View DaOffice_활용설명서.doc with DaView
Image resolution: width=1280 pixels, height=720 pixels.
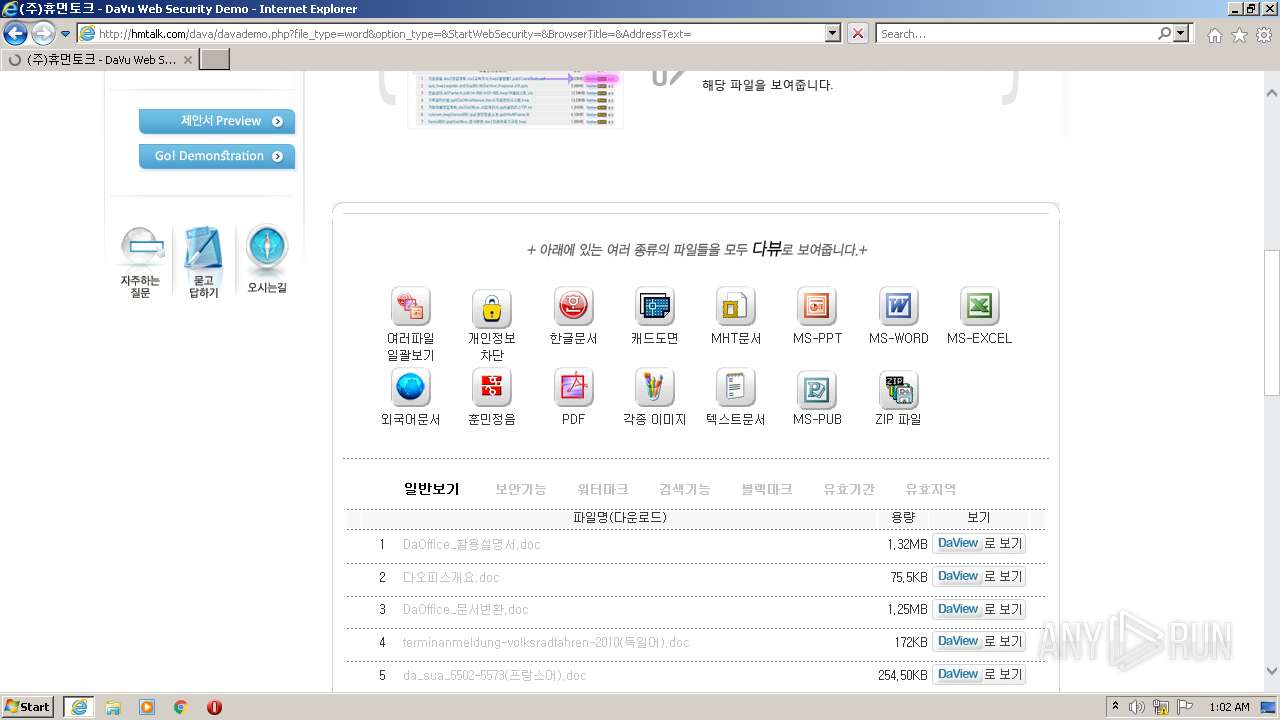click(x=978, y=544)
